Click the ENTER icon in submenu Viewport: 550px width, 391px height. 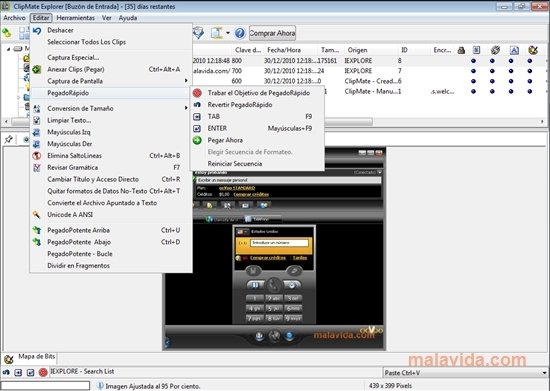tap(197, 128)
